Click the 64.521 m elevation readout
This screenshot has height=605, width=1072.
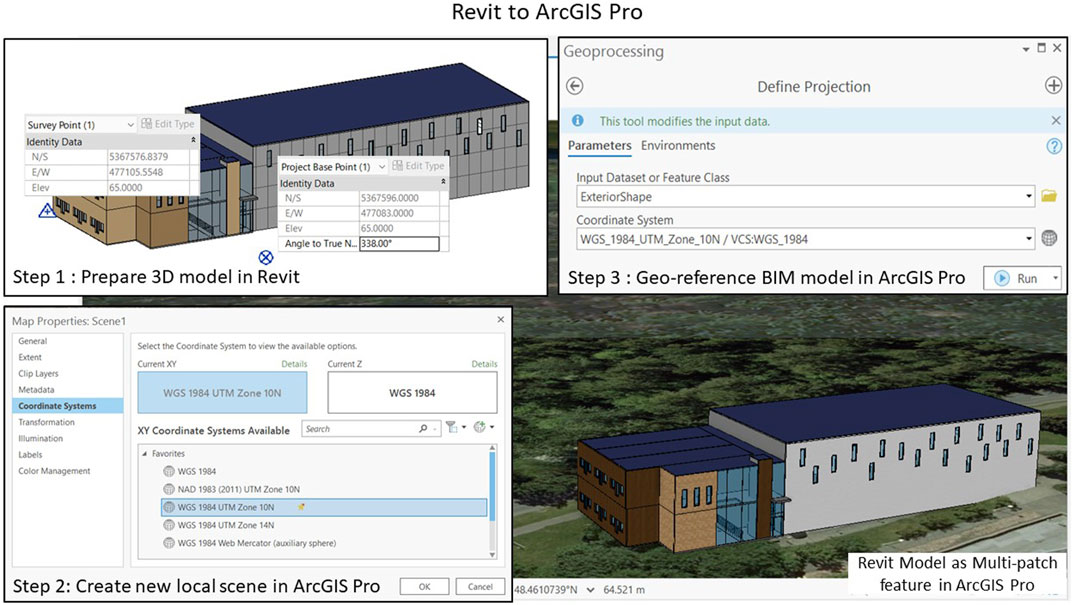click(624, 589)
